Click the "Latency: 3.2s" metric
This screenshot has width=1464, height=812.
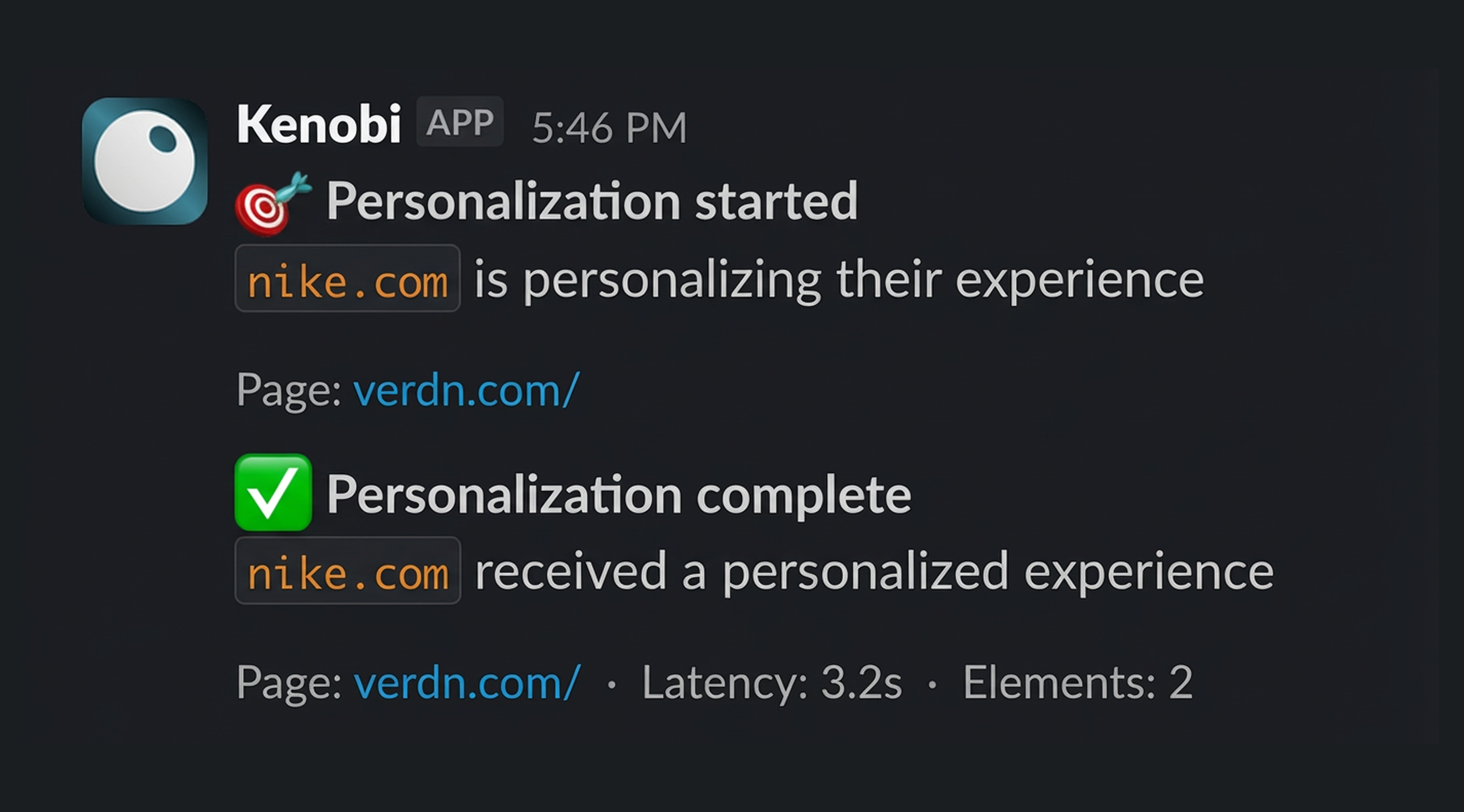(x=772, y=682)
